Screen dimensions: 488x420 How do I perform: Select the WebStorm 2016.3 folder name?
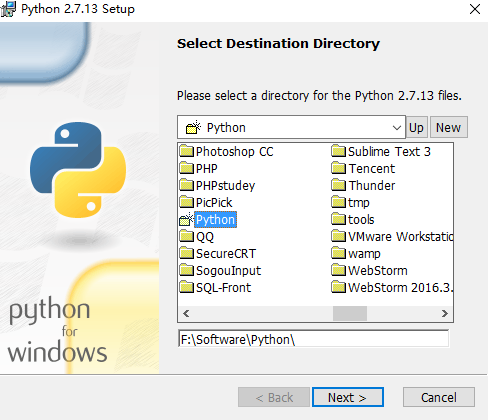coord(401,288)
